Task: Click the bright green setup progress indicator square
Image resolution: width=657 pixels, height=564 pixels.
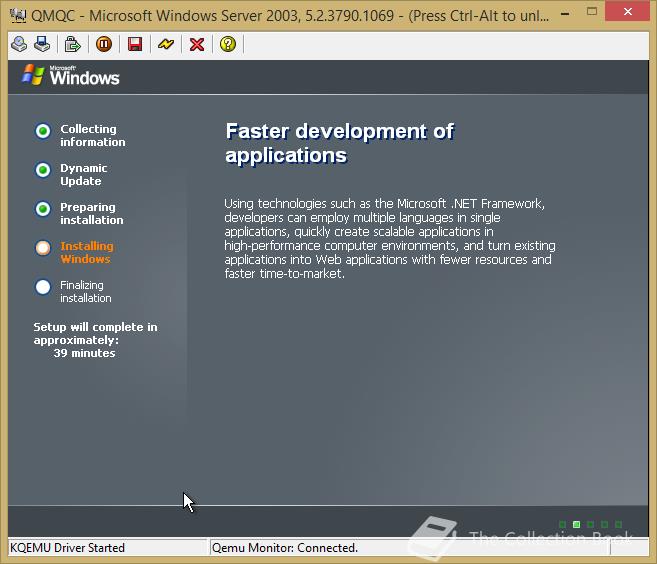Action: tap(577, 524)
